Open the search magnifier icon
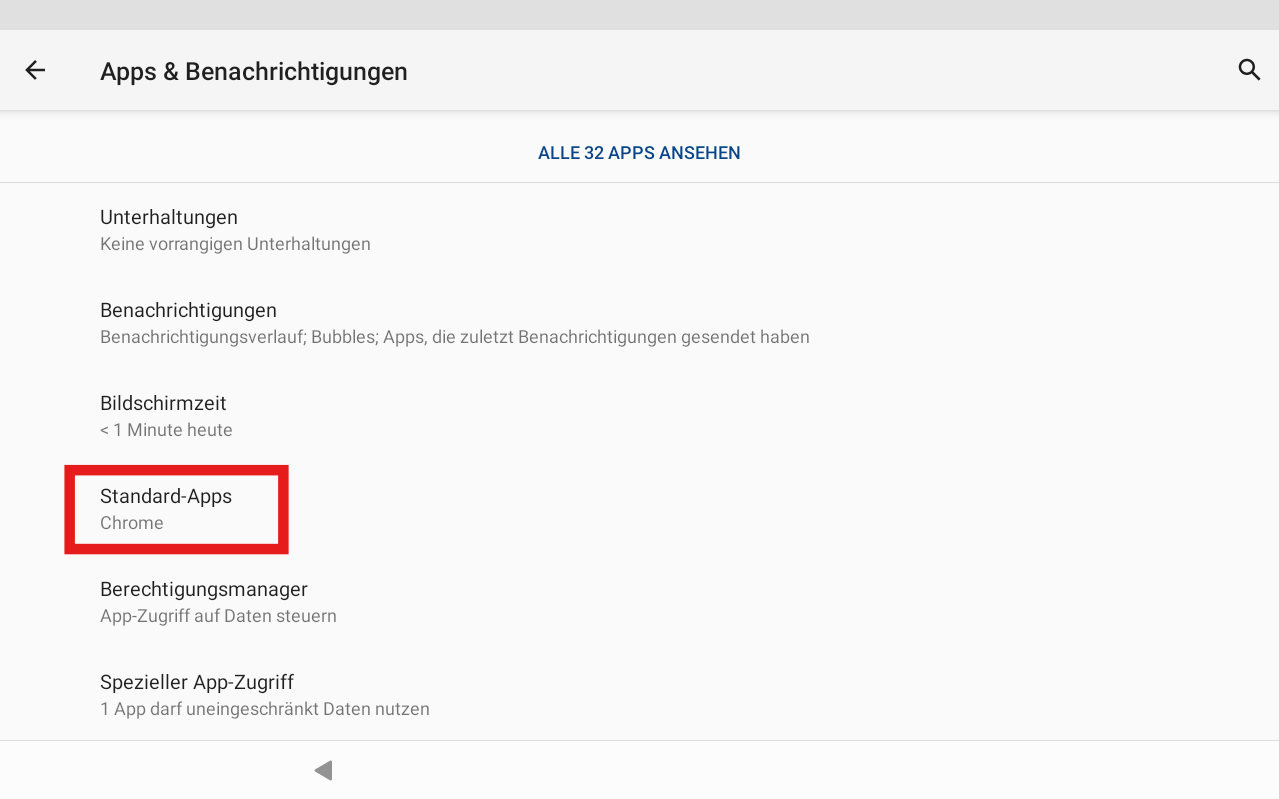1279x799 pixels. tap(1249, 69)
